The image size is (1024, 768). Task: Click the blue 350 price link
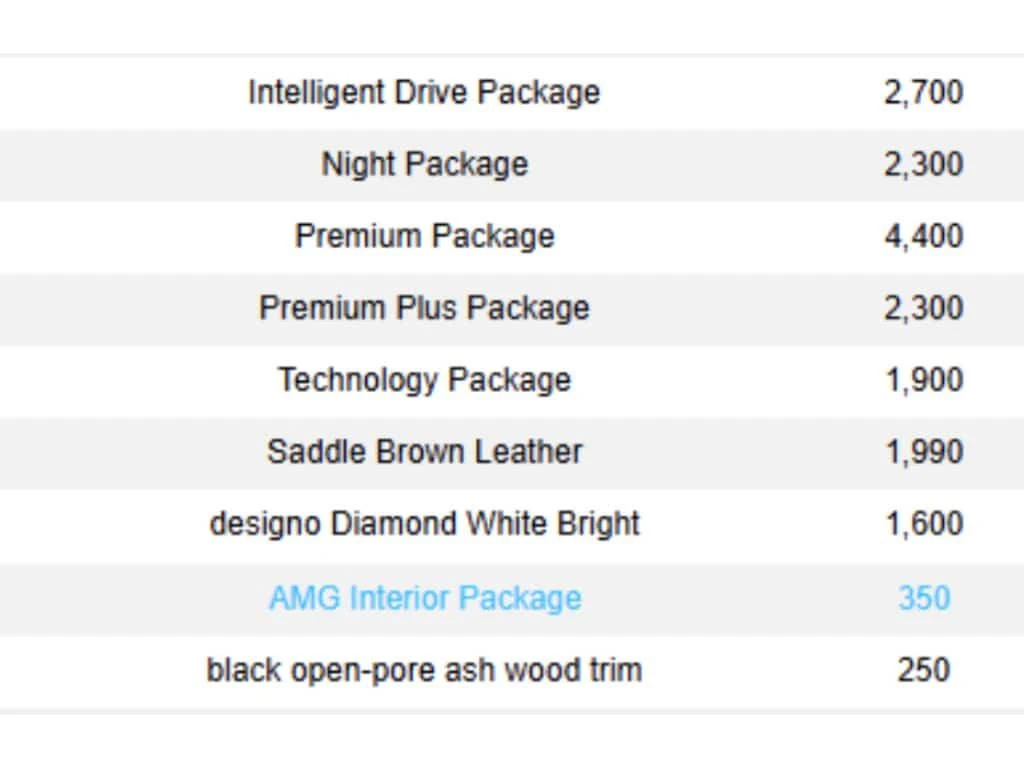pyautogui.click(x=923, y=598)
